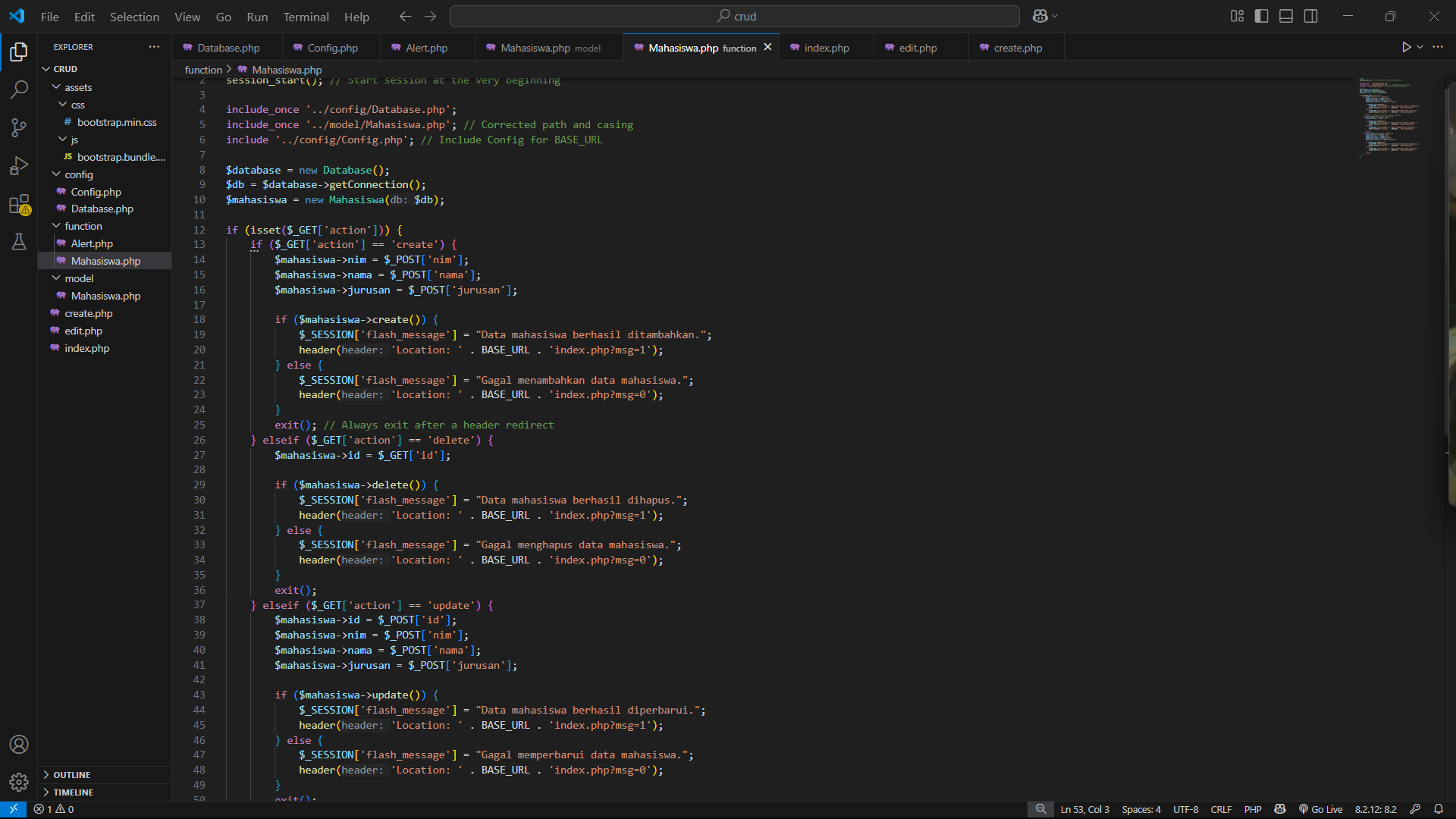Collapse the assets folder in explorer
The height and width of the screenshot is (819, 1456).
point(77,87)
